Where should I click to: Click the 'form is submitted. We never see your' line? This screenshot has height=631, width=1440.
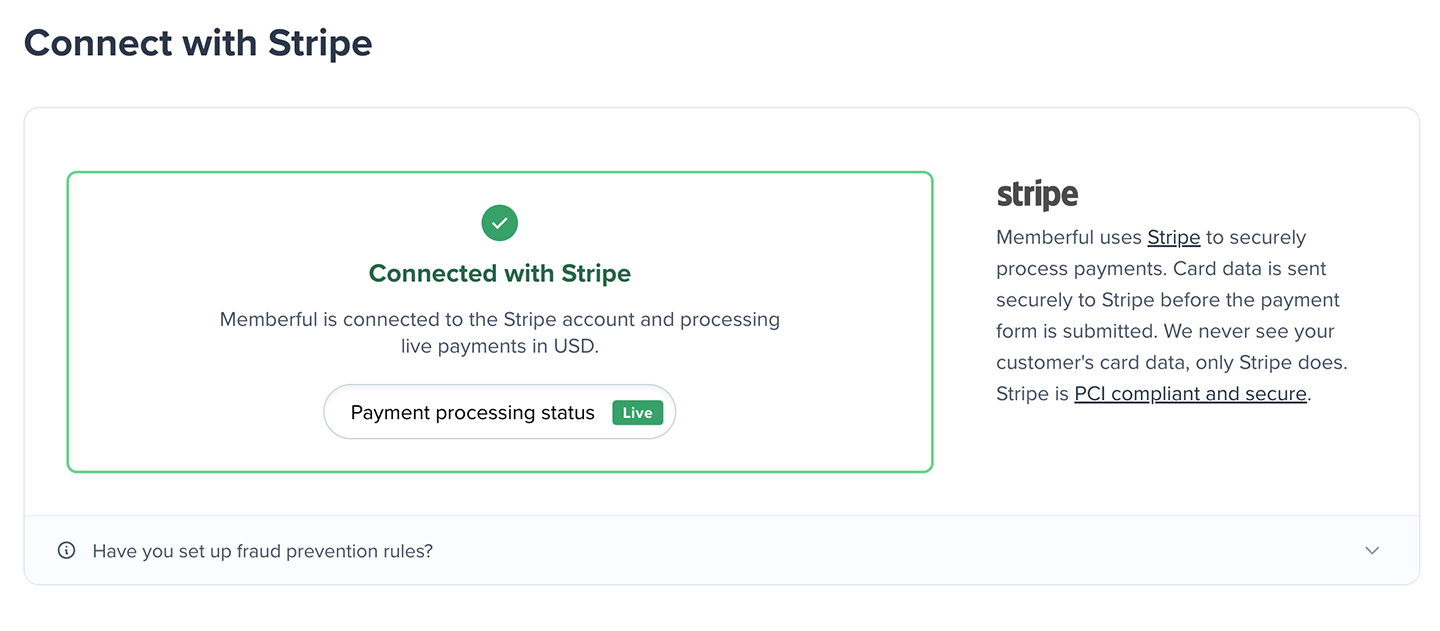click(1165, 331)
